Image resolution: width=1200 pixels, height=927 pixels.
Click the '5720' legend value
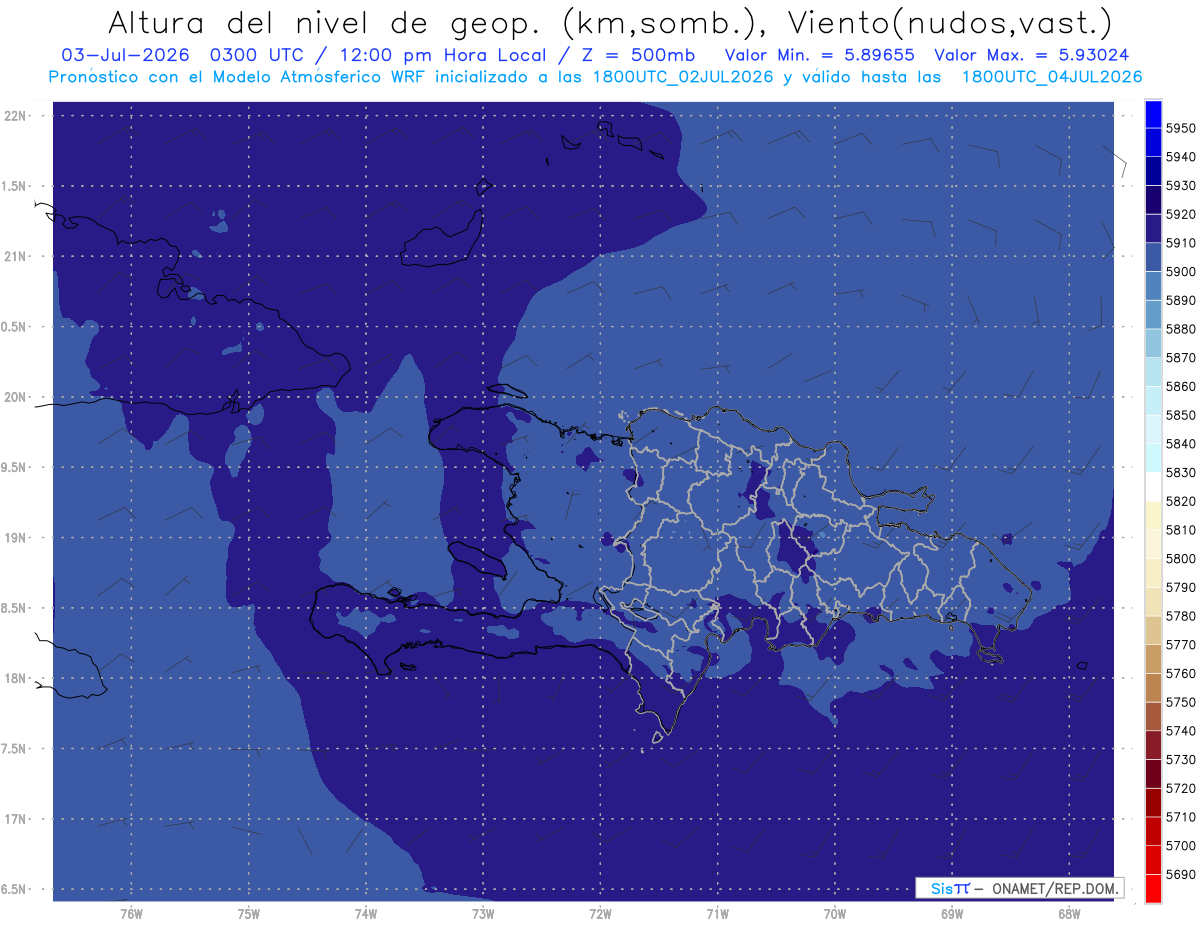pyautogui.click(x=1181, y=788)
